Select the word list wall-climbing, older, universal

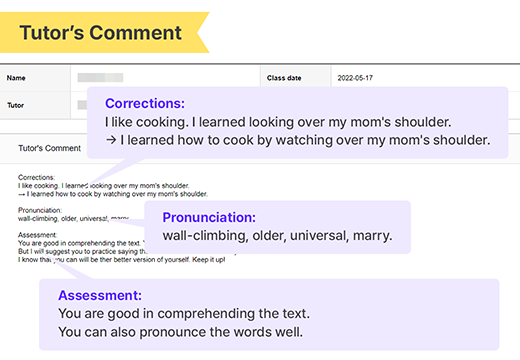[x=277, y=236]
